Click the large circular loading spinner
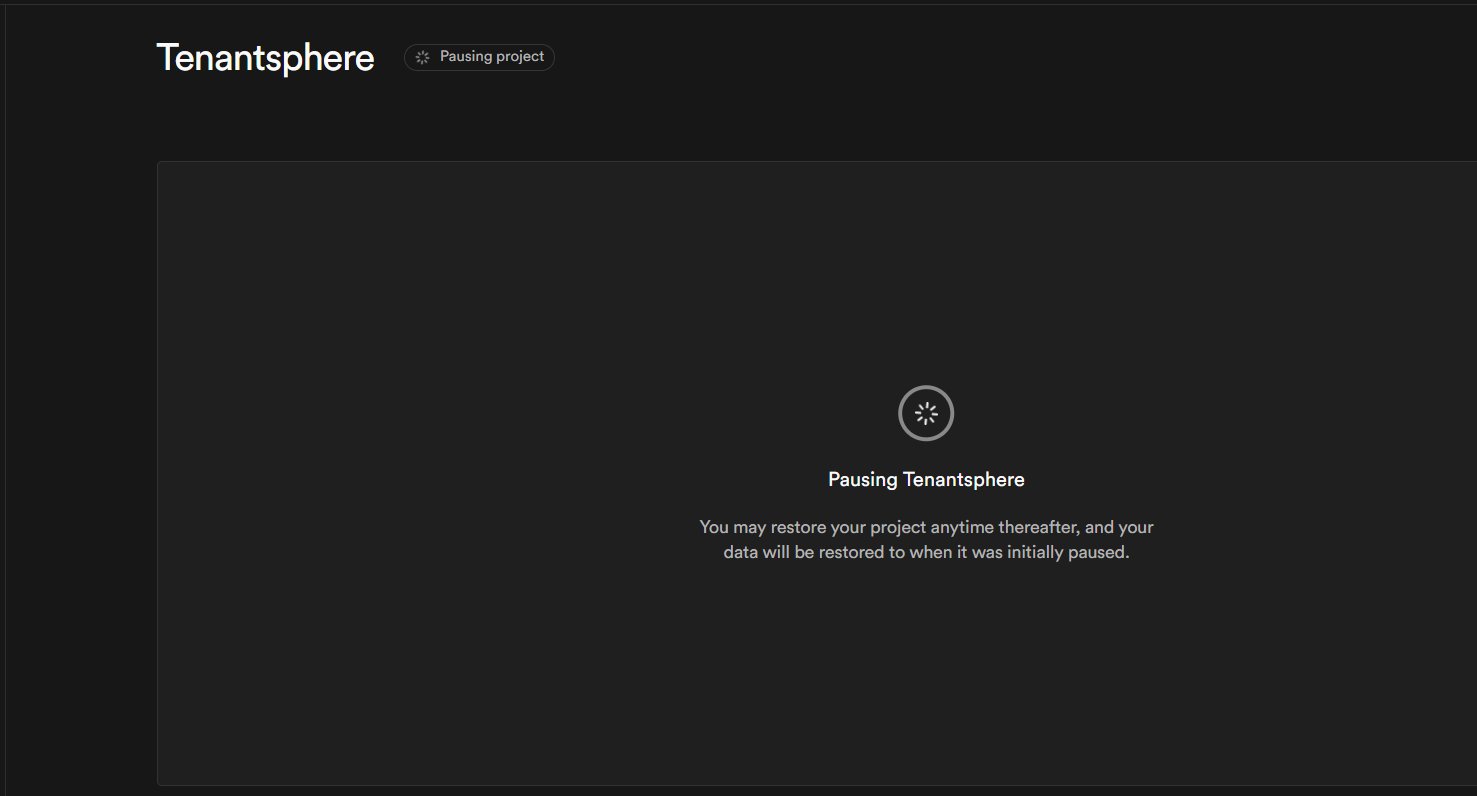The width and height of the screenshot is (1477, 796). point(926,413)
